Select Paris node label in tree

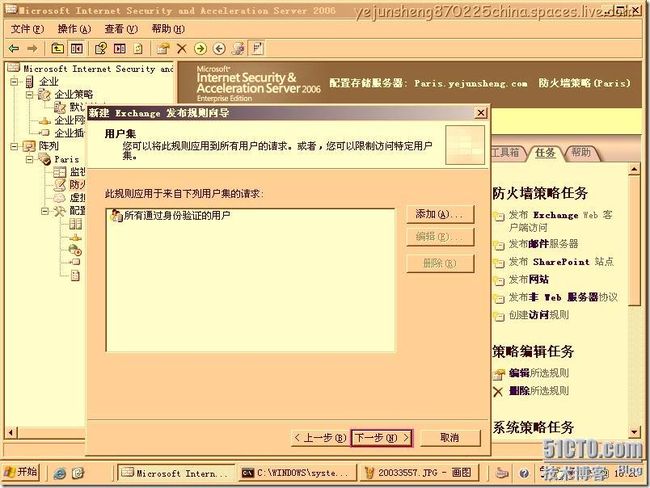pyautogui.click(x=66, y=159)
